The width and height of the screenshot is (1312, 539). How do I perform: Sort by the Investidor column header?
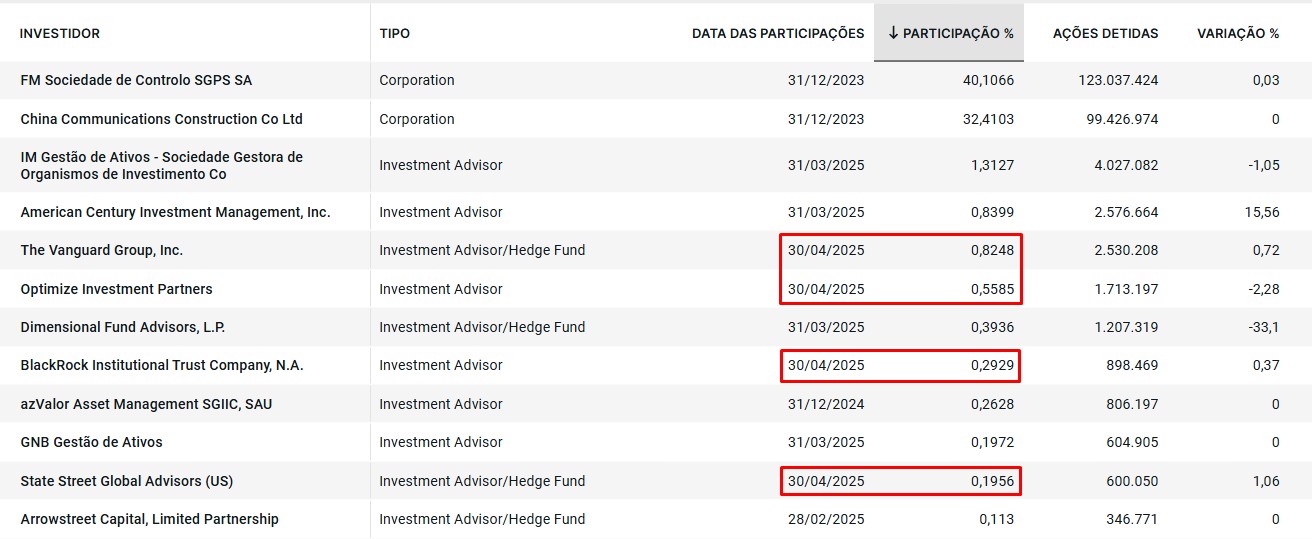click(60, 34)
